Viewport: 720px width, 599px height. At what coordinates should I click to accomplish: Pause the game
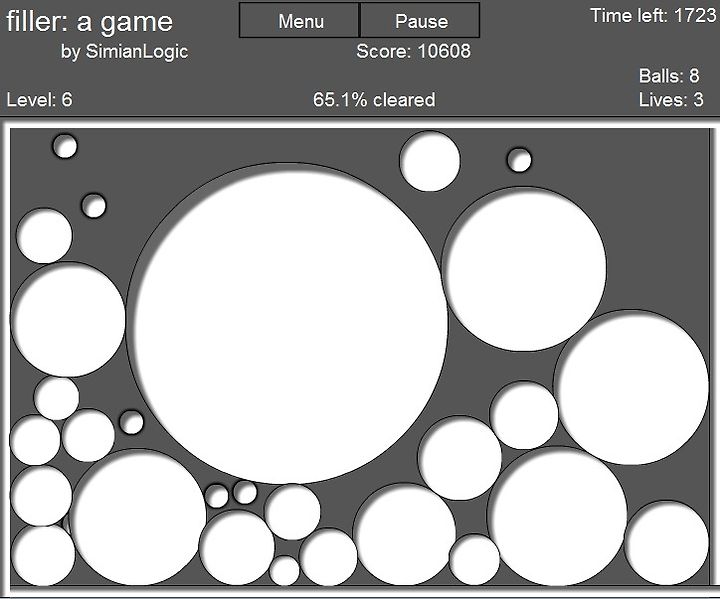click(420, 20)
